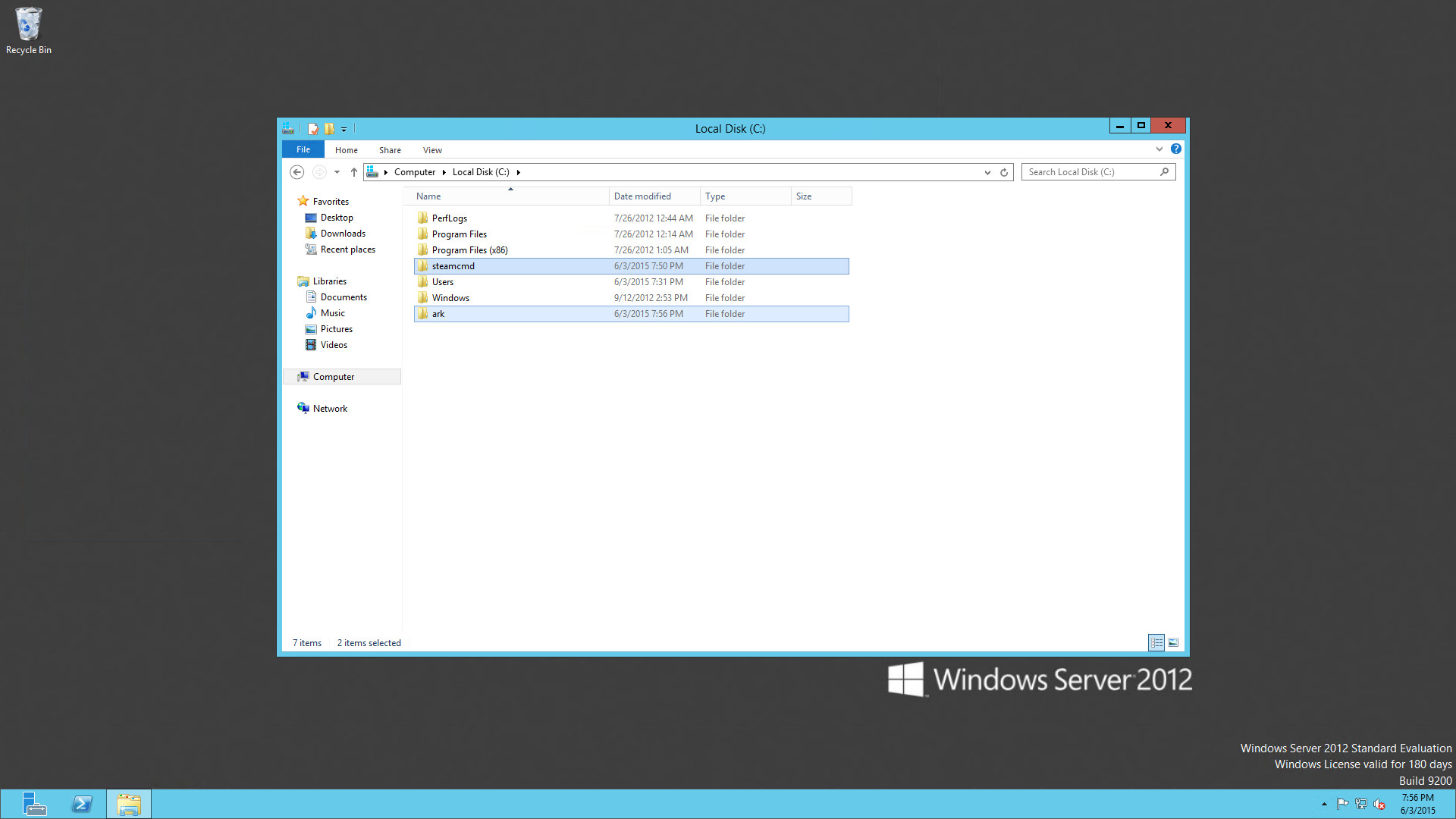Select the Downloads favorite in sidebar
Viewport: 1456px width, 819px height.
[x=342, y=233]
